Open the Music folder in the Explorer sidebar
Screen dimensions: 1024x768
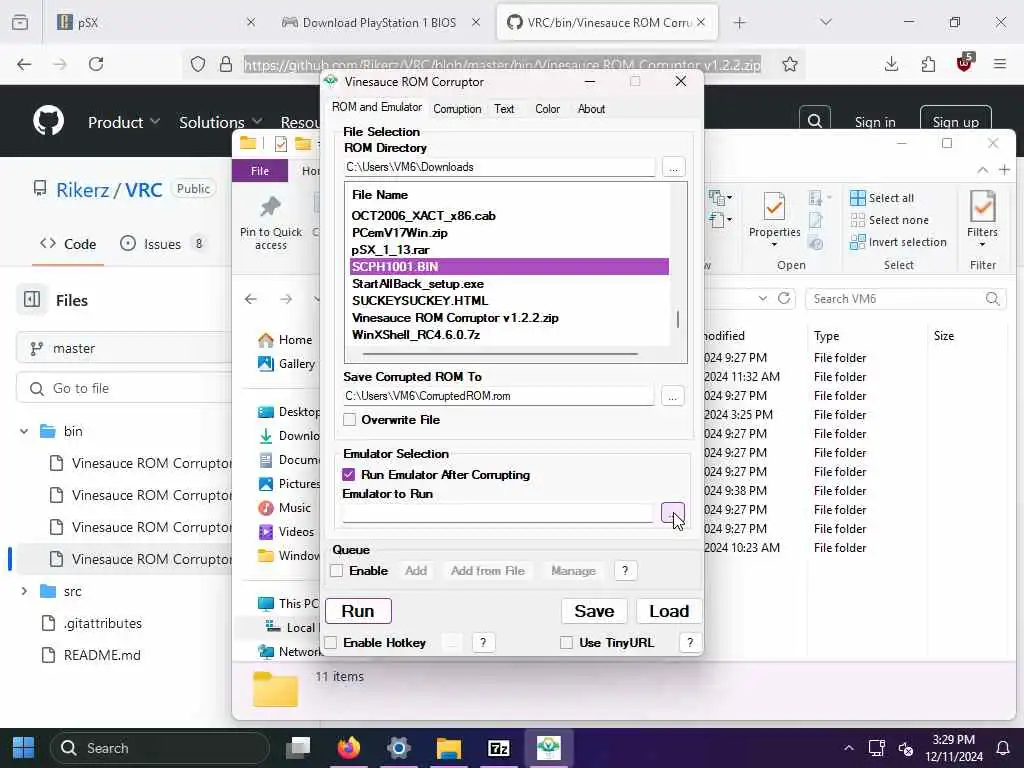click(284, 507)
